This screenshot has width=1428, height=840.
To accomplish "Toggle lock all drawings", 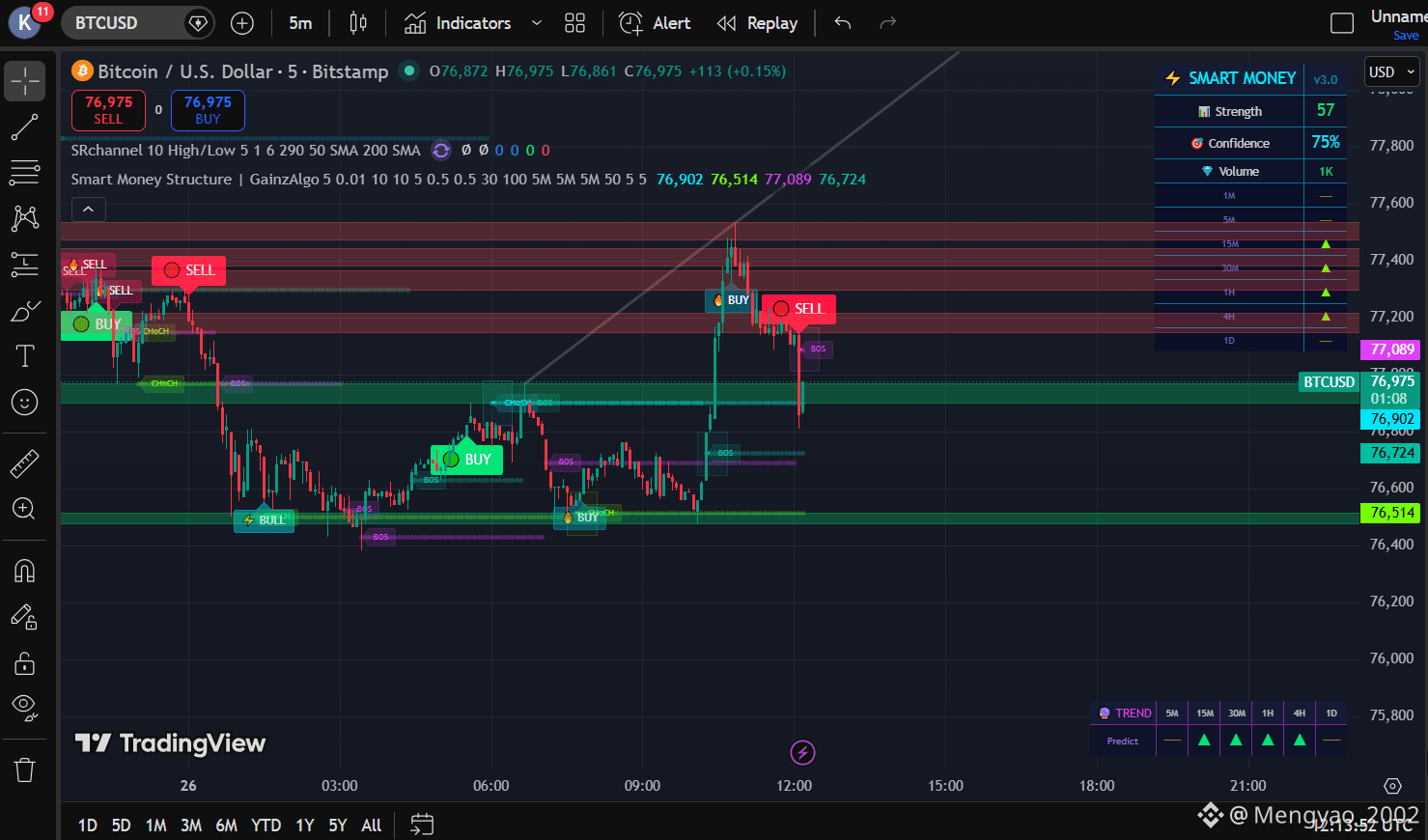I will 24,663.
